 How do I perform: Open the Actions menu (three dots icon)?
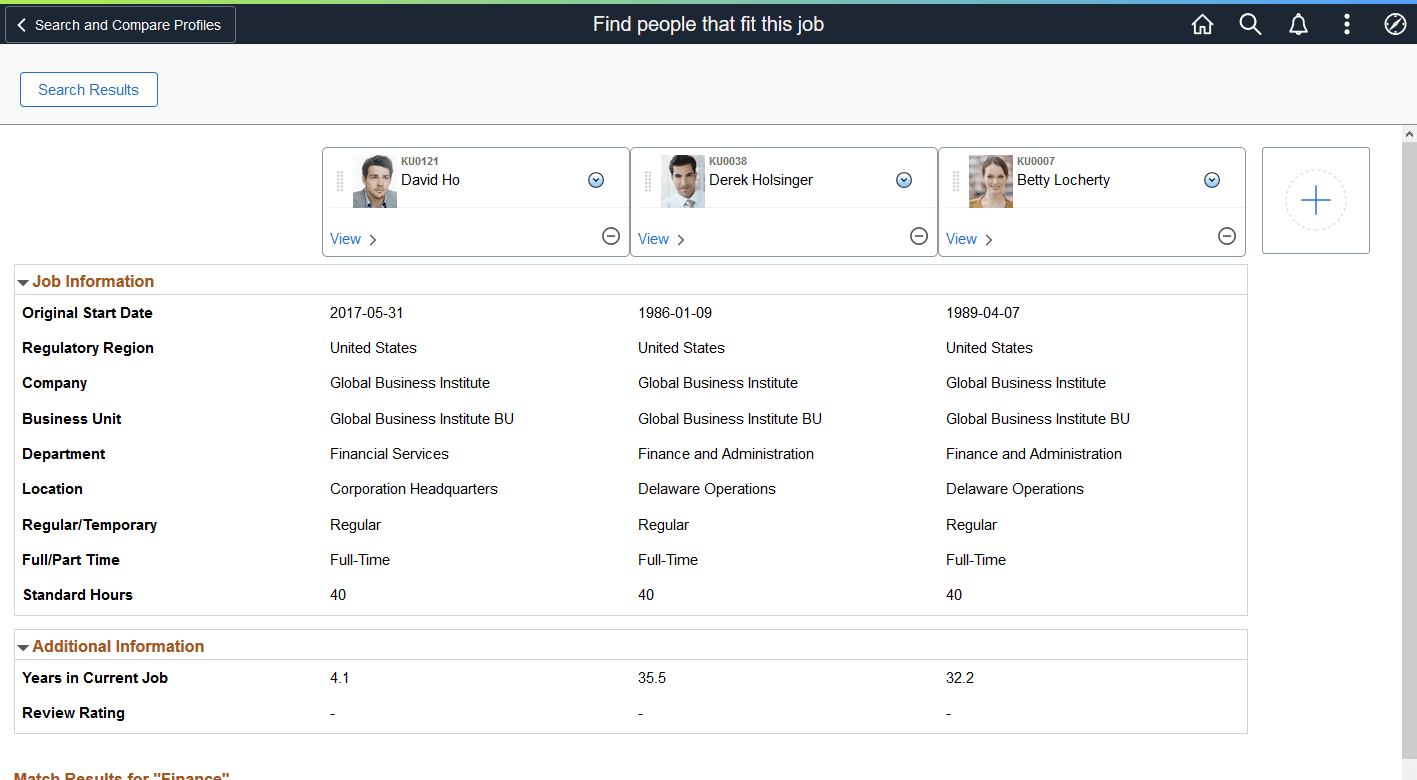pyautogui.click(x=1346, y=24)
